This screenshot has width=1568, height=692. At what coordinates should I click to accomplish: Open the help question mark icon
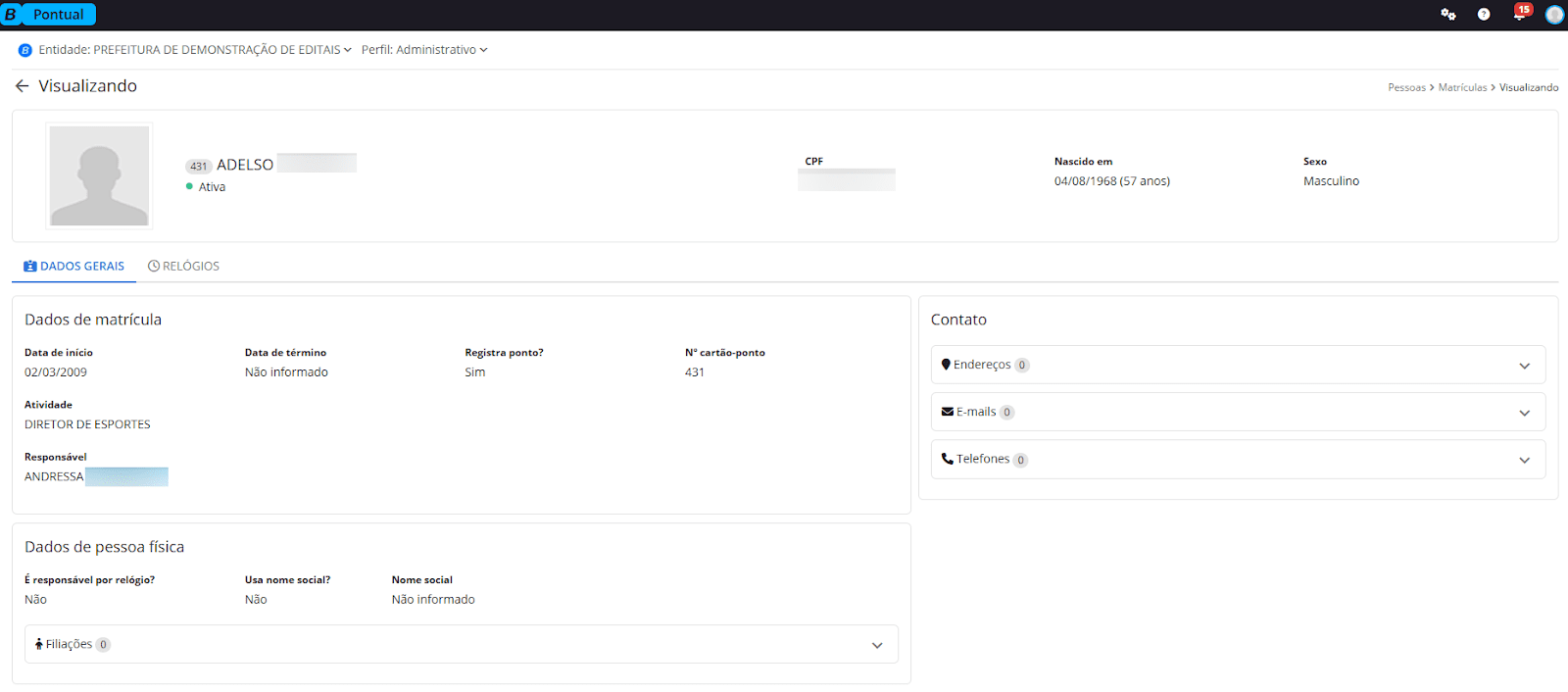(x=1484, y=15)
